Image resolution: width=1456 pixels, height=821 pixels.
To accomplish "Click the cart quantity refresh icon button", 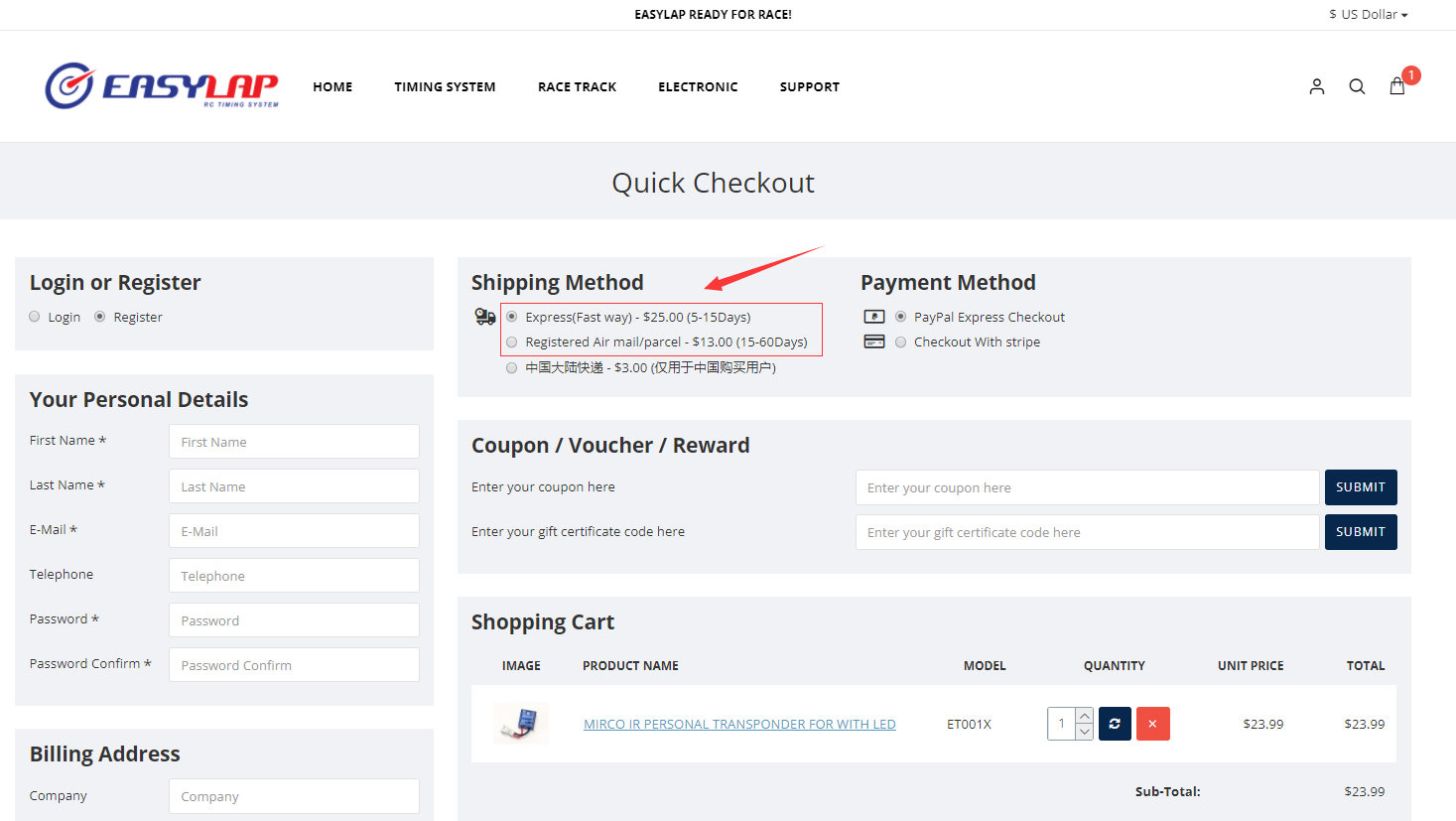I will pos(1115,724).
